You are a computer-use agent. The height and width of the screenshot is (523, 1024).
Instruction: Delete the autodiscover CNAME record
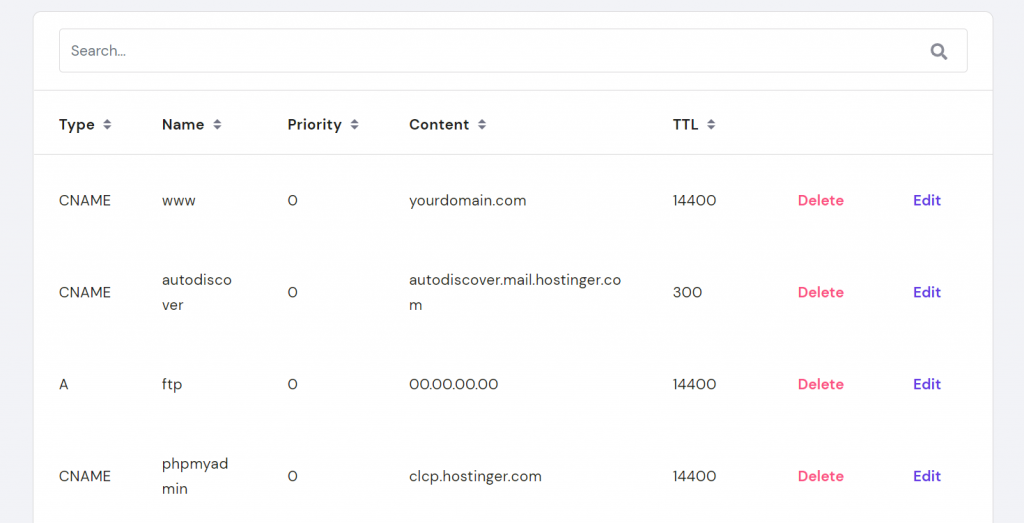click(820, 293)
